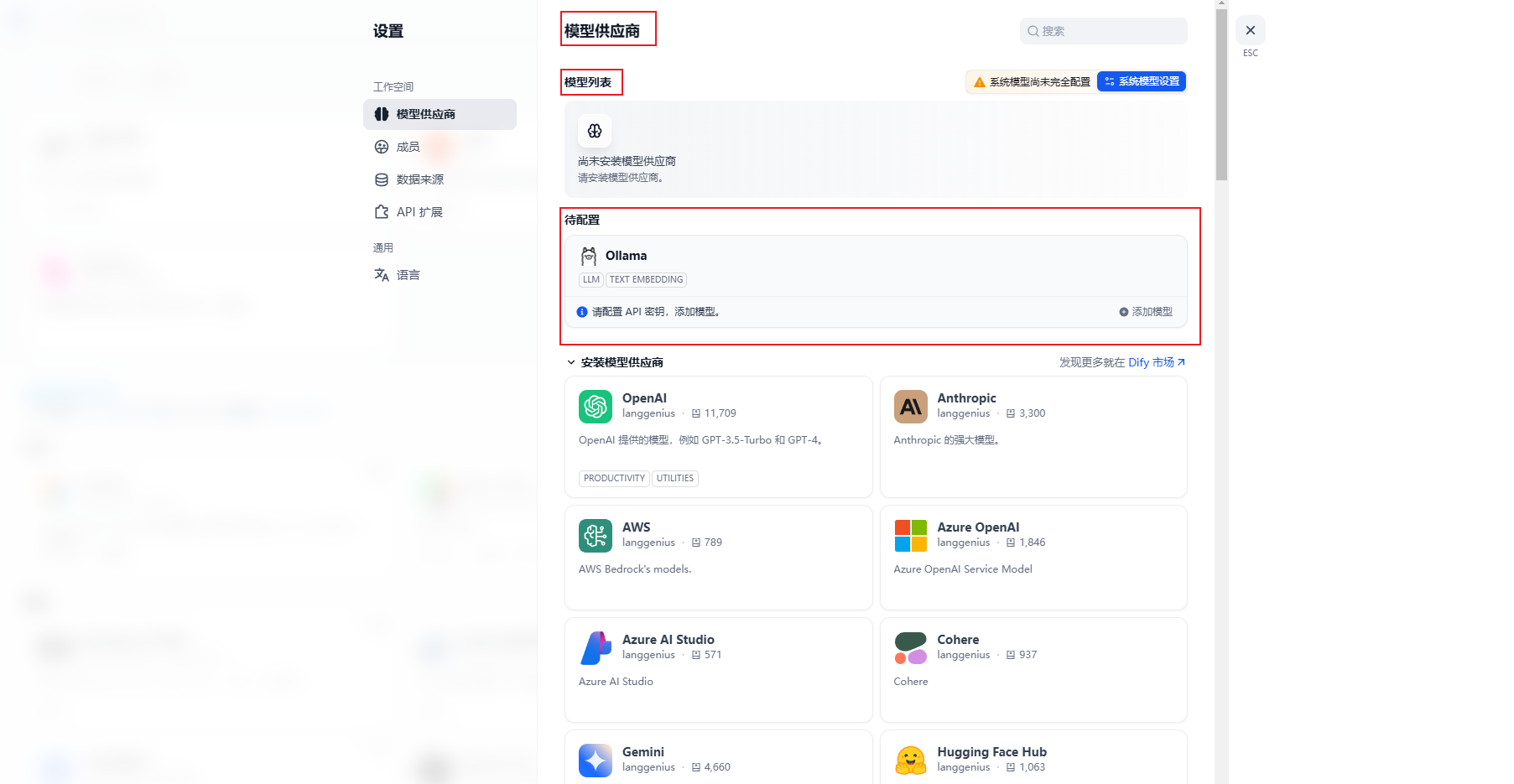The height and width of the screenshot is (784, 1514).
Task: Open 数据来源 settings section
Action: coord(420,179)
